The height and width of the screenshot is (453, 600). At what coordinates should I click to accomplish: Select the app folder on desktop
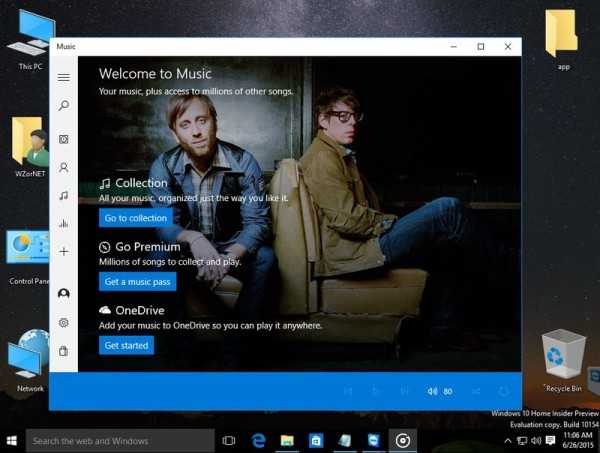coord(562,40)
